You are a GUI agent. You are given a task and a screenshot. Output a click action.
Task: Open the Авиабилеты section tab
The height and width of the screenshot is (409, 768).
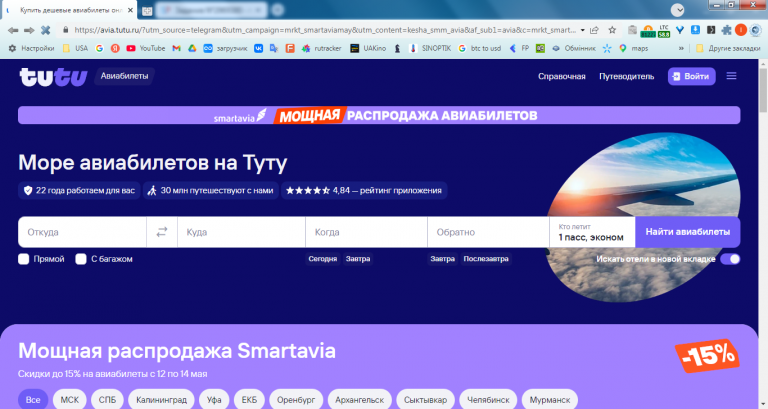tap(124, 76)
